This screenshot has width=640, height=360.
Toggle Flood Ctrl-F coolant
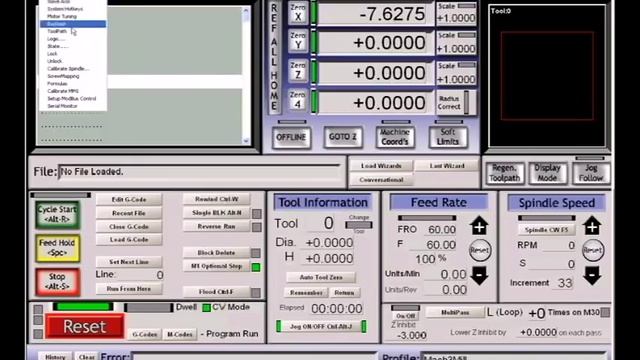tap(216, 292)
